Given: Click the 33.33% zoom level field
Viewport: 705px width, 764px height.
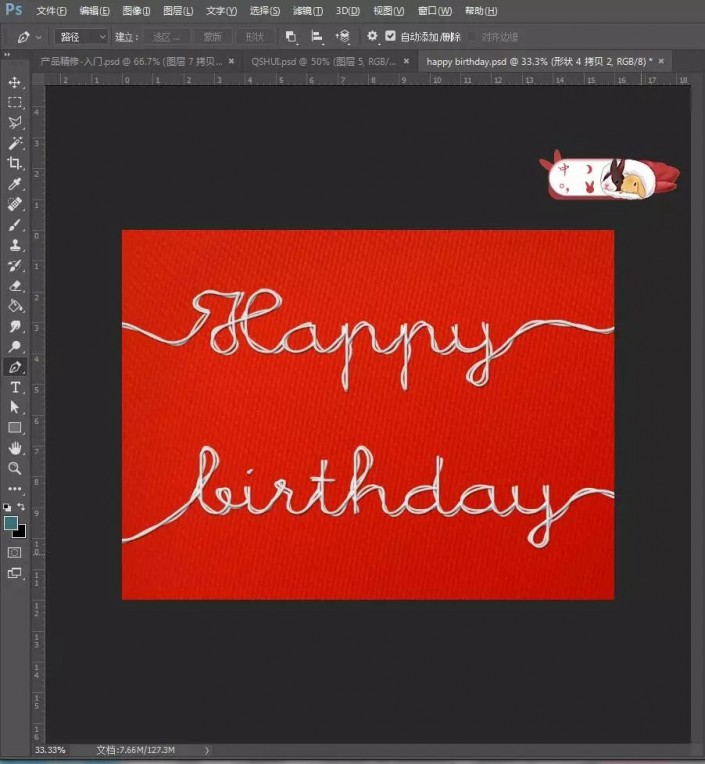Looking at the screenshot, I should coord(50,750).
